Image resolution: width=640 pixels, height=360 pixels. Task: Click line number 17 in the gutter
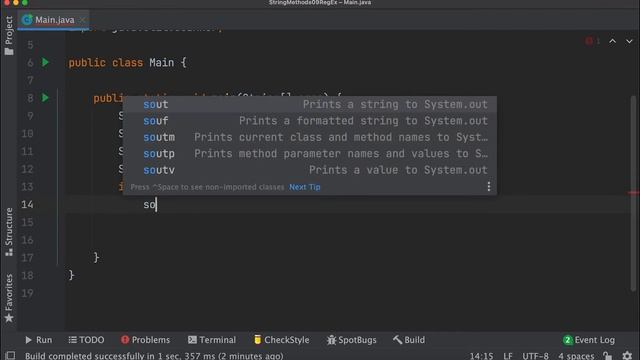(27, 258)
